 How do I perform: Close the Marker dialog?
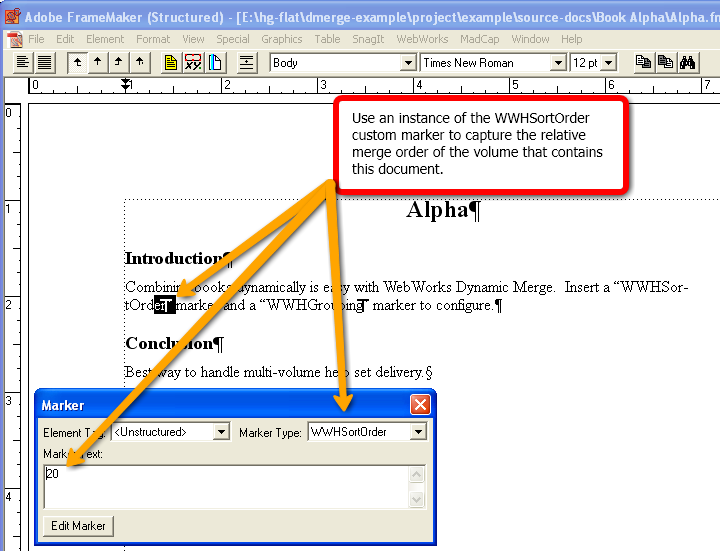(421, 405)
